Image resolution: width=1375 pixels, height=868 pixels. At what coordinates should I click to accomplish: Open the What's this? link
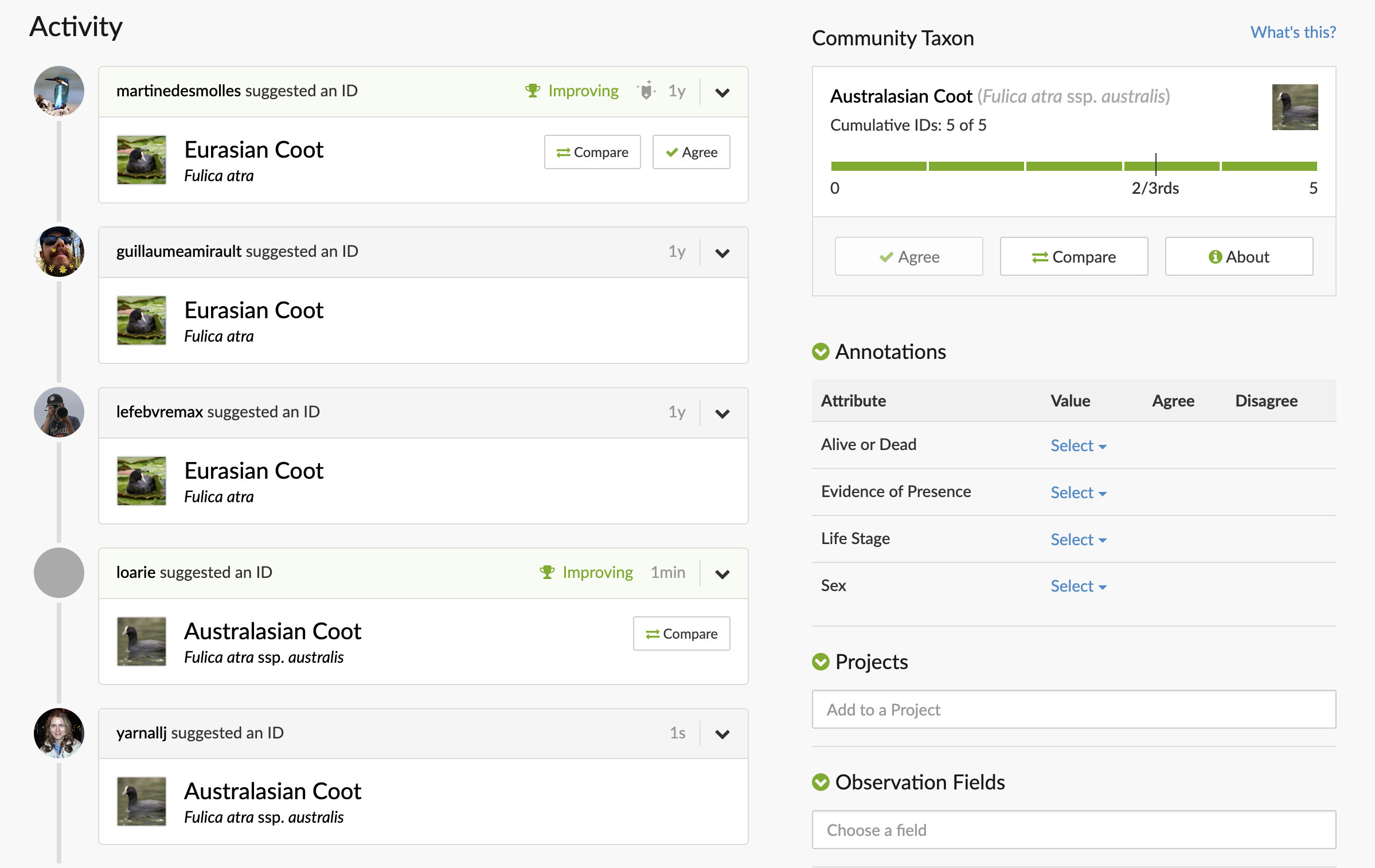click(x=1292, y=32)
